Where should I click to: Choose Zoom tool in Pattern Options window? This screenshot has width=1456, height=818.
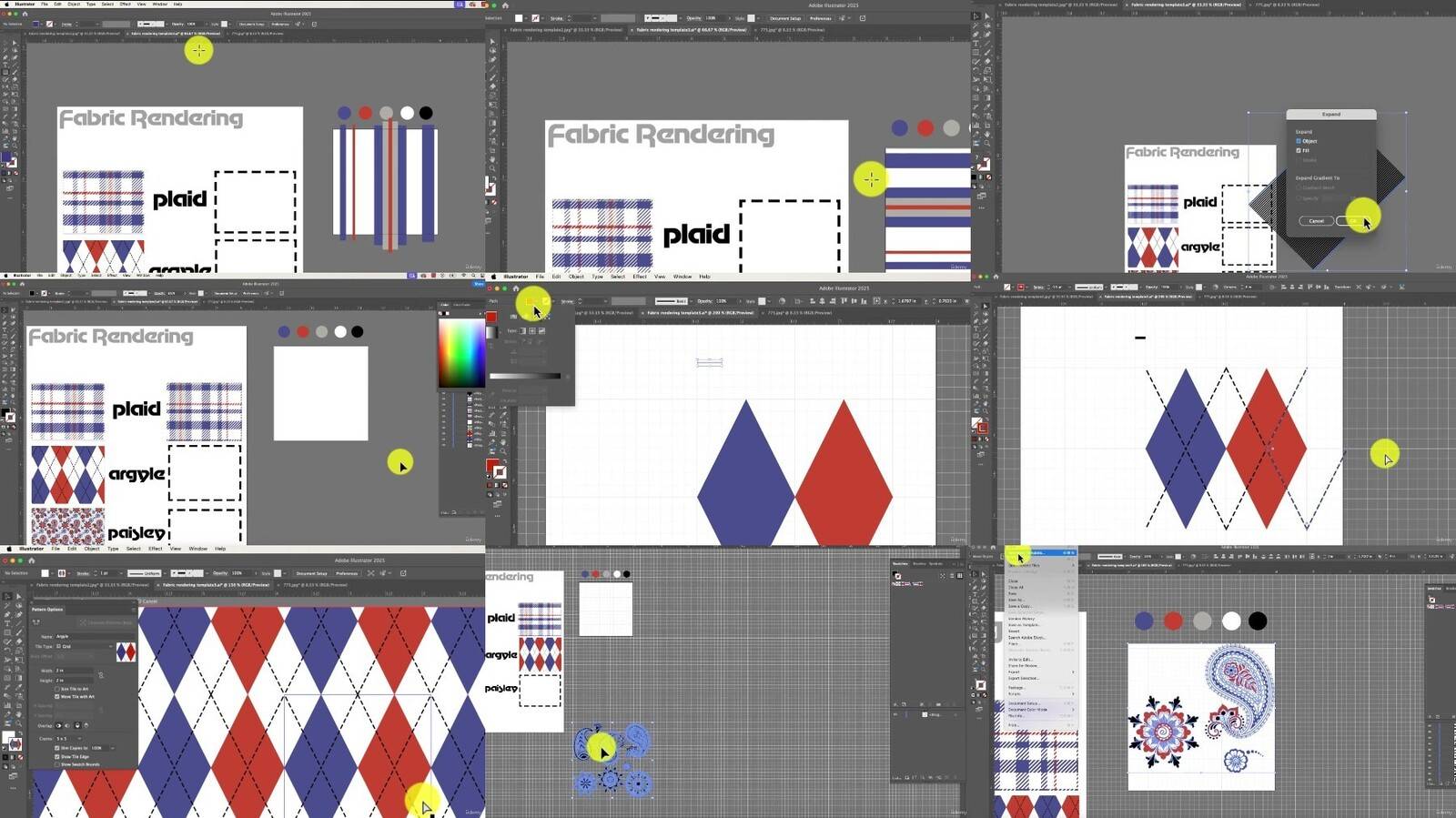(19, 723)
